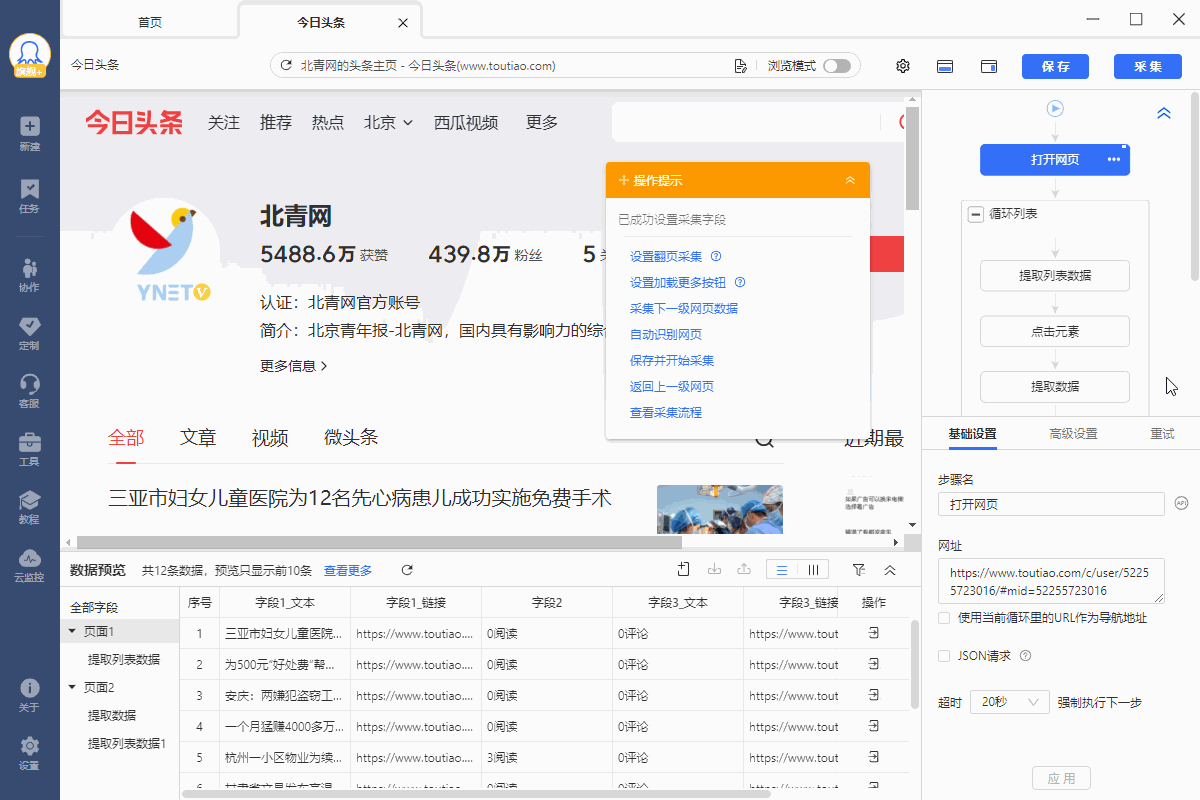Click the page-edit icon in the address bar

tap(740, 66)
